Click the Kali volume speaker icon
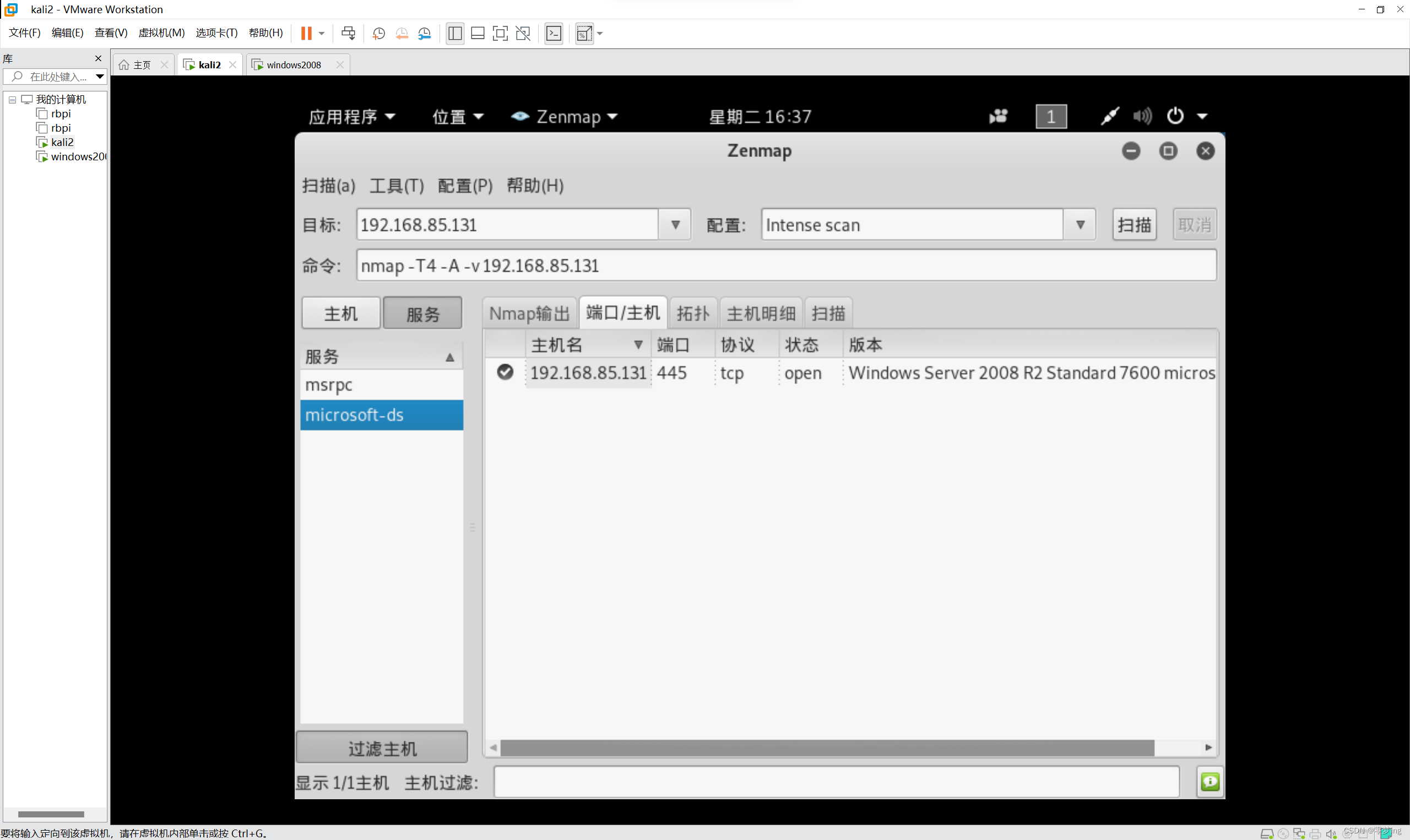 tap(1142, 116)
